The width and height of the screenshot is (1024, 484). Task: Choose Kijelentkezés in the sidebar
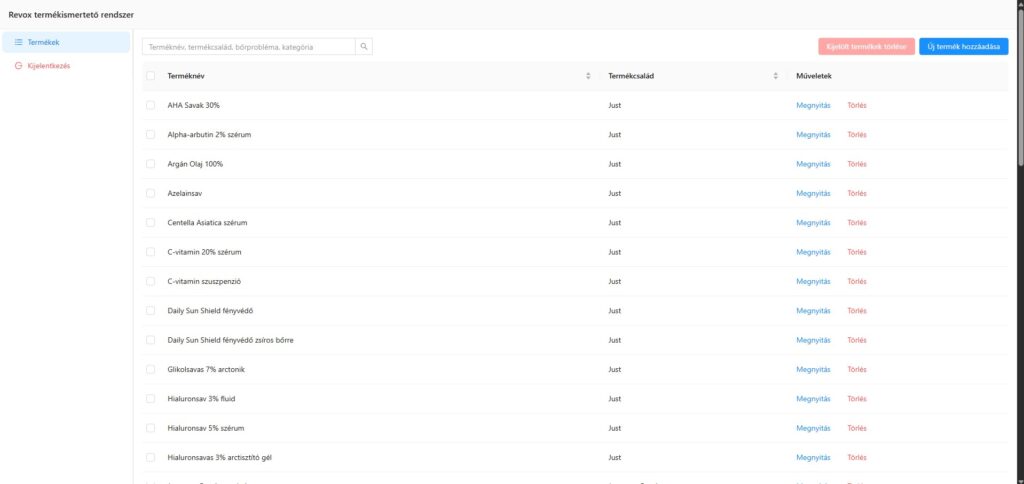tap(48, 66)
